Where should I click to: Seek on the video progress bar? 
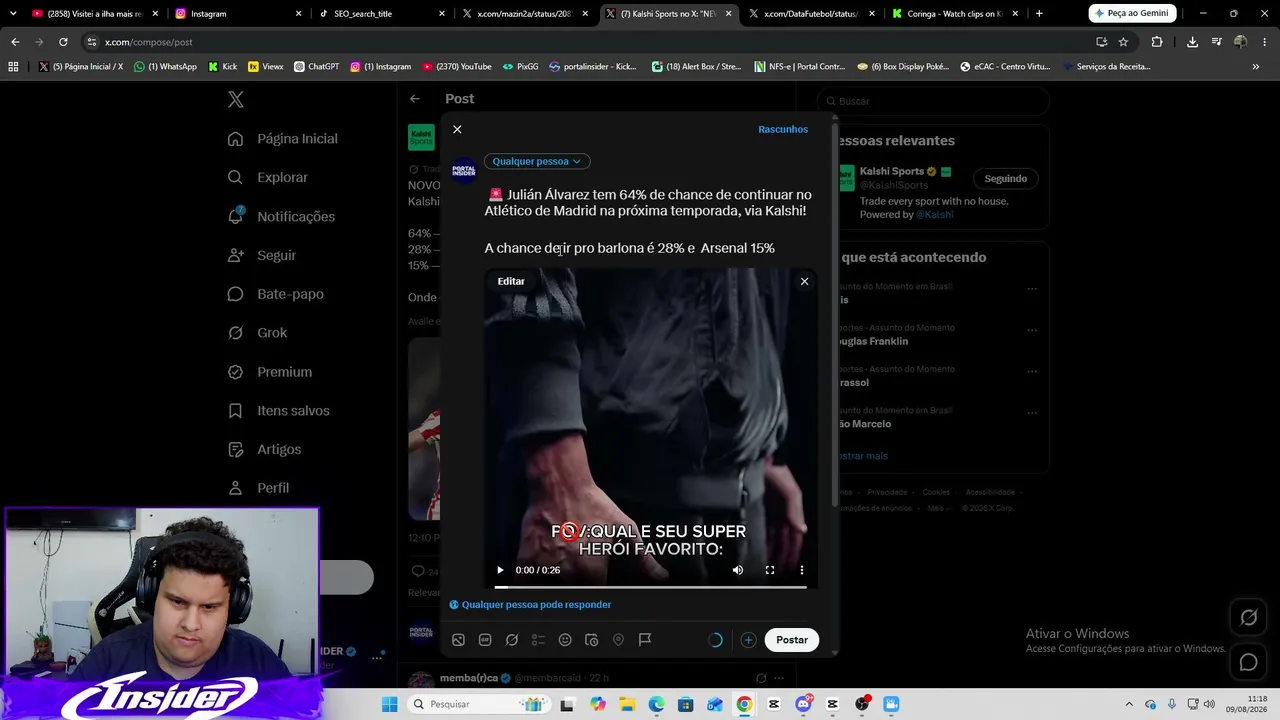[651, 587]
